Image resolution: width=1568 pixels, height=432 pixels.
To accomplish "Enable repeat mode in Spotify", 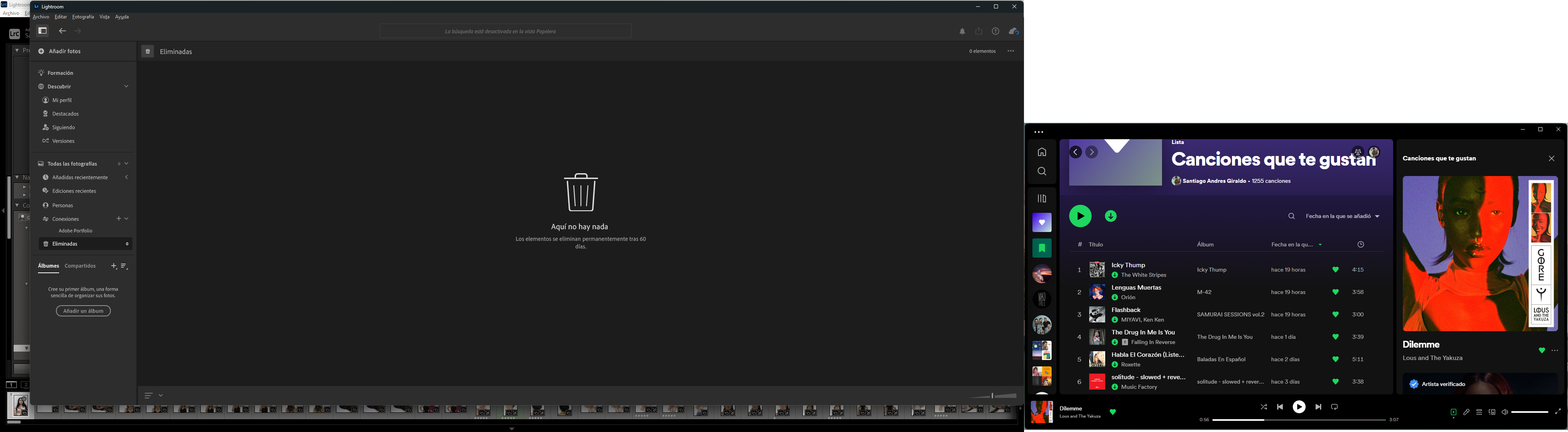I will (1334, 406).
